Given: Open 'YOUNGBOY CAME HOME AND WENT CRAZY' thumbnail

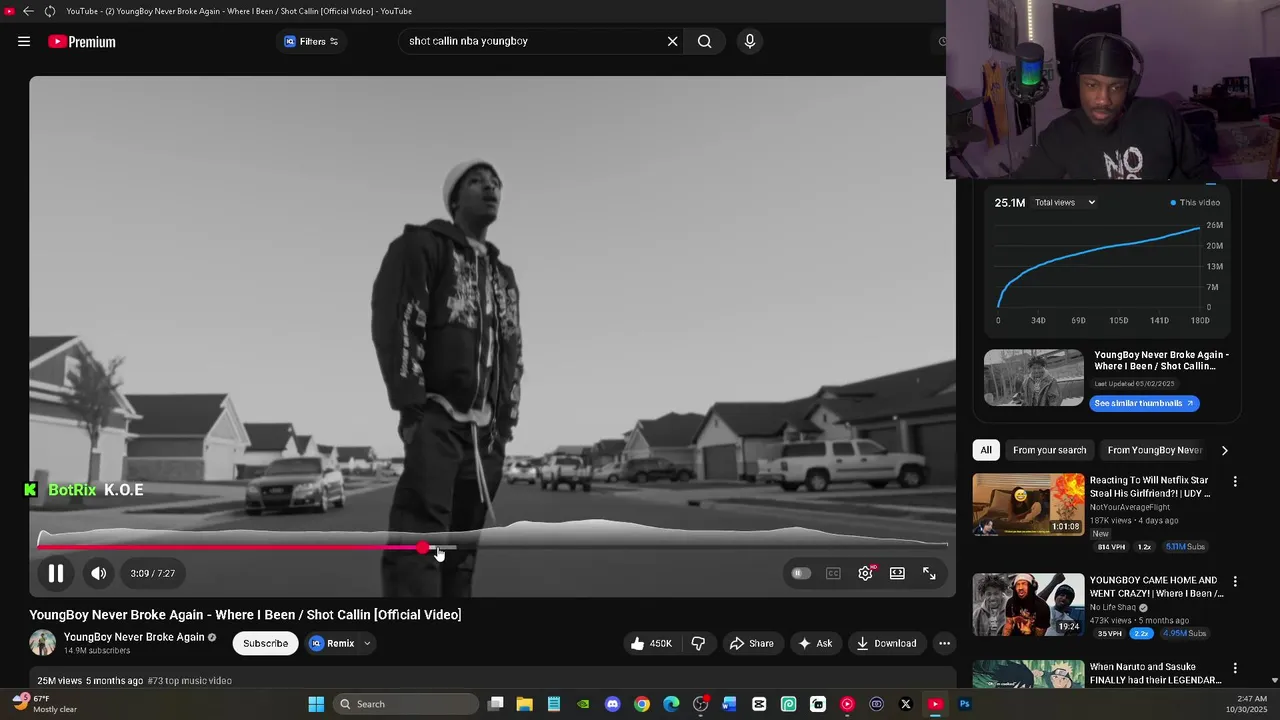Looking at the screenshot, I should tap(1028, 604).
